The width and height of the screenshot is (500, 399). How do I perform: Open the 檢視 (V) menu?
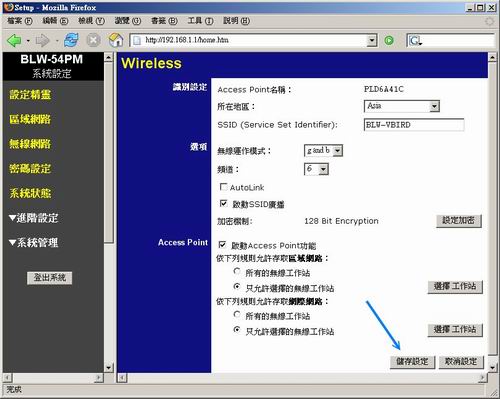point(91,21)
